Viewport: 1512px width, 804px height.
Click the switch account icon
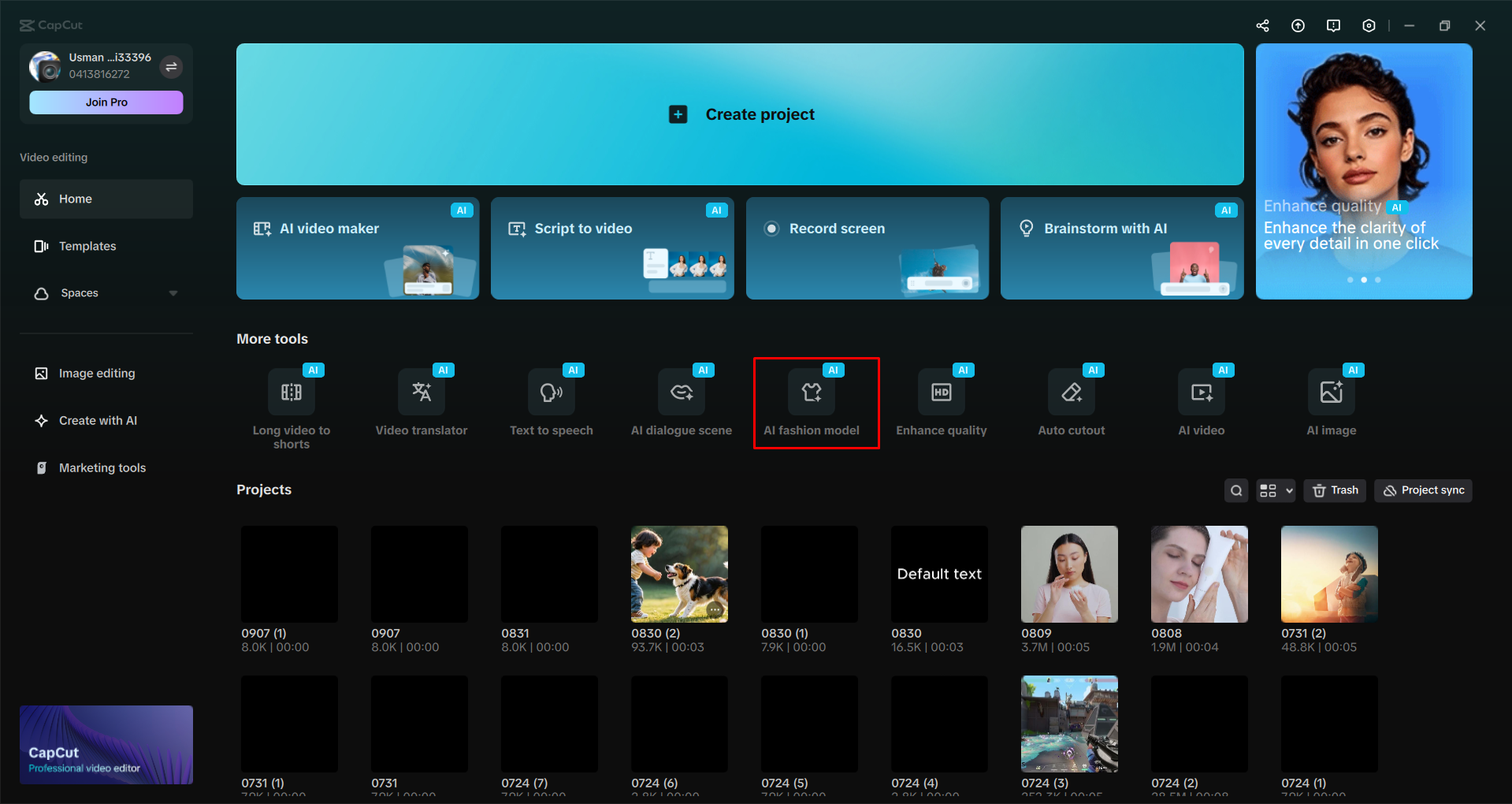(171, 67)
